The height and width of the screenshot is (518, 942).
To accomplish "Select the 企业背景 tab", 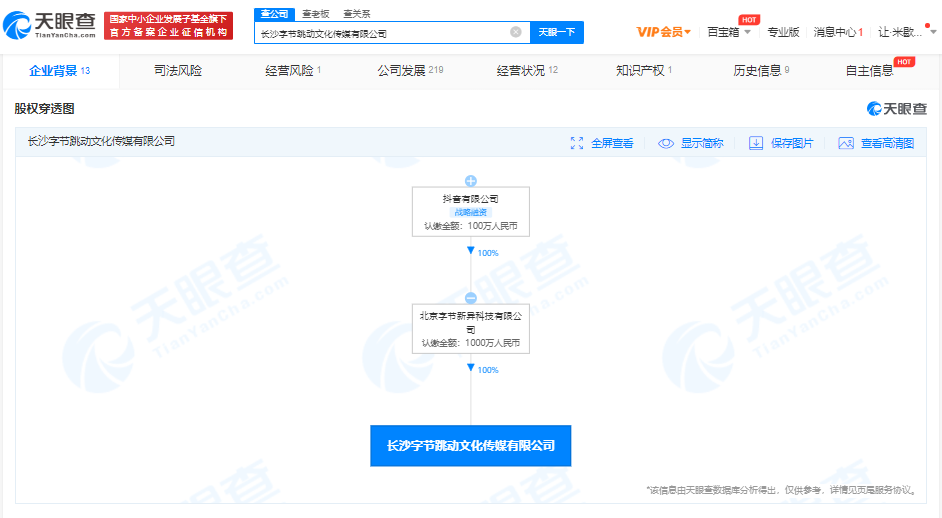I will [x=59, y=71].
